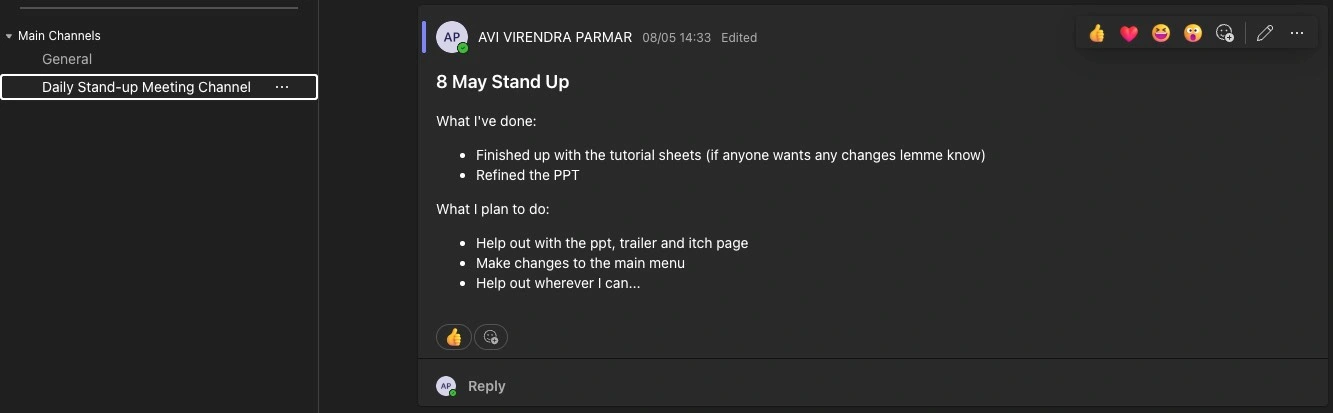Click the 08/05 14:33 message timestamp
This screenshot has height=413, width=1333.
[676, 38]
